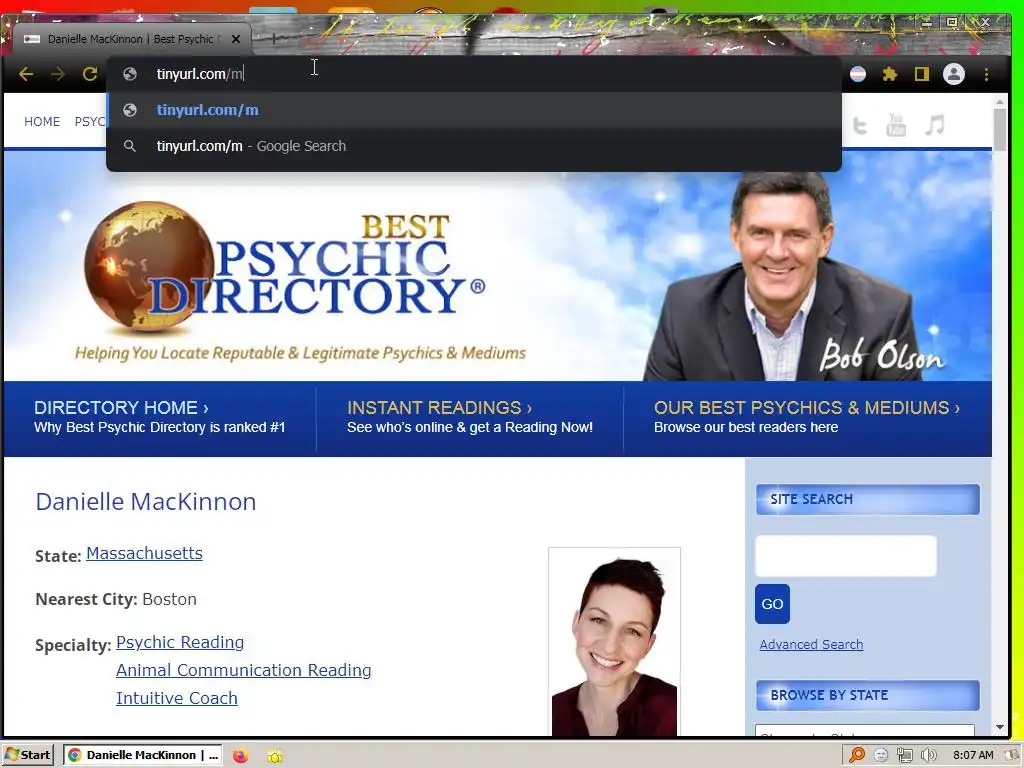Open the Animal Communication Reading link
The width and height of the screenshot is (1024, 768).
tap(244, 670)
